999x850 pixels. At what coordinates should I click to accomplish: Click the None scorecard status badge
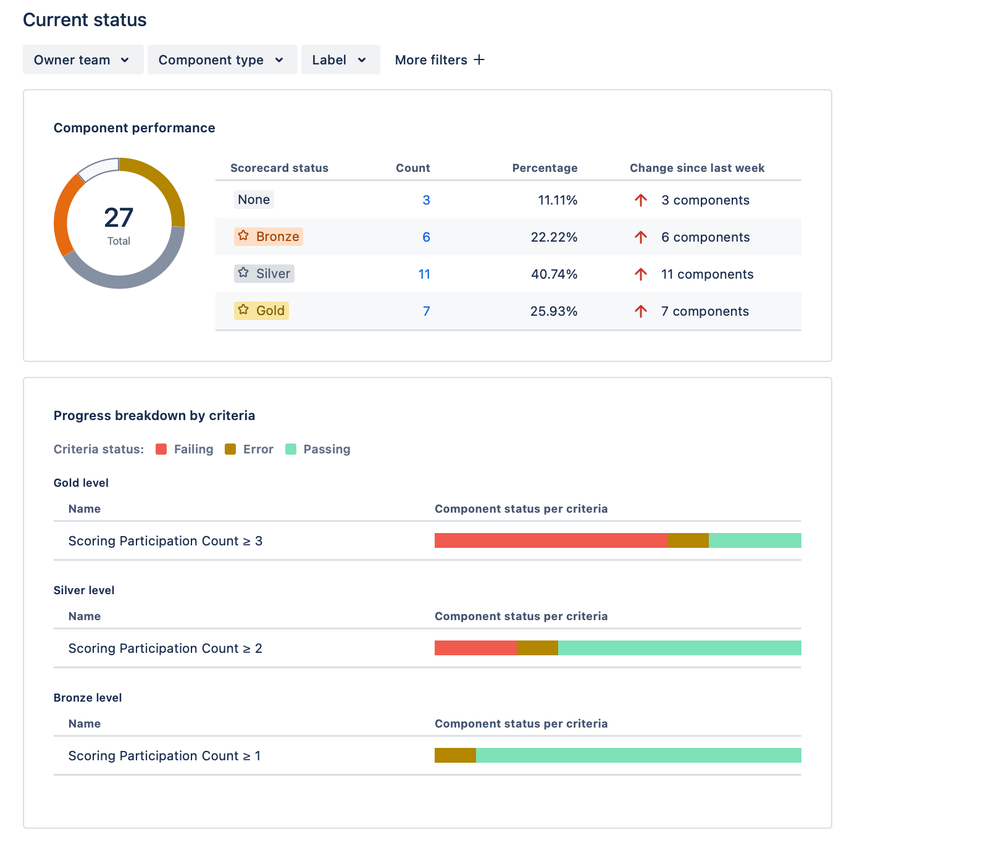point(254,199)
